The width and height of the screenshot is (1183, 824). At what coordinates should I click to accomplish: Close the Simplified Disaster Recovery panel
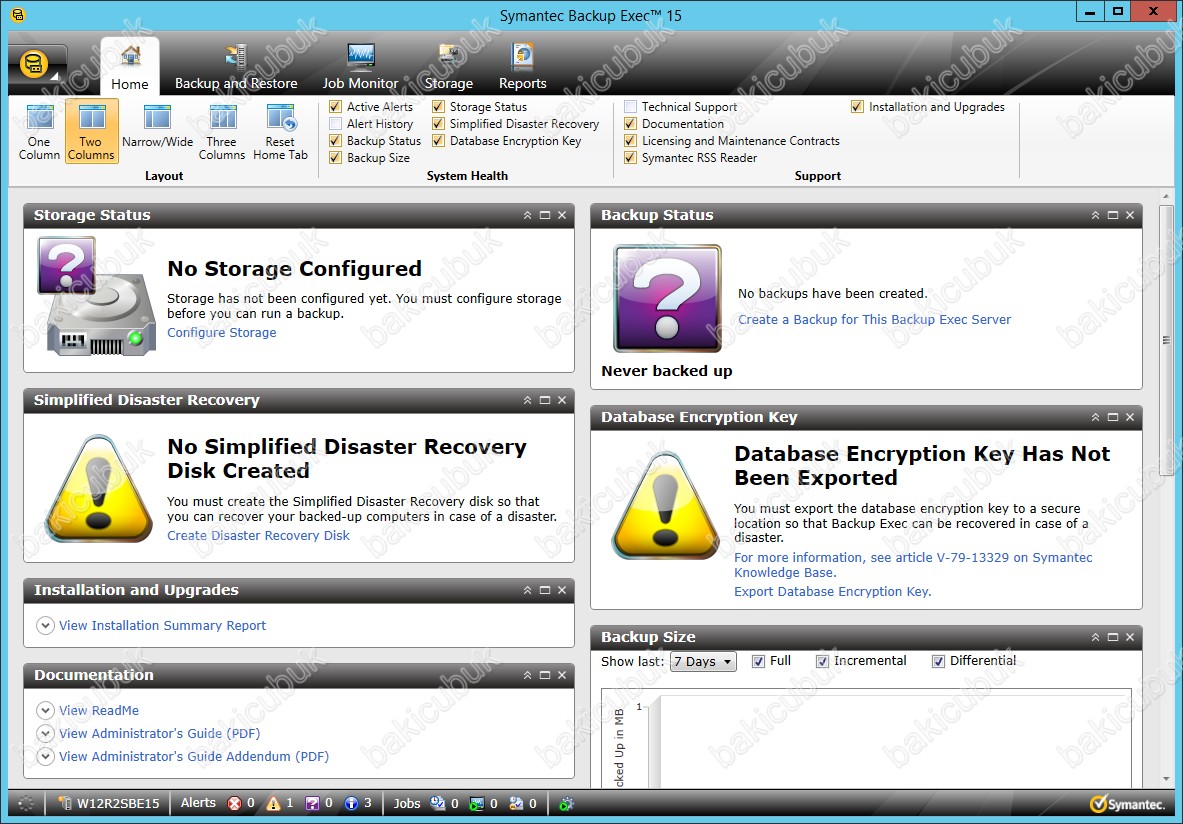point(562,400)
